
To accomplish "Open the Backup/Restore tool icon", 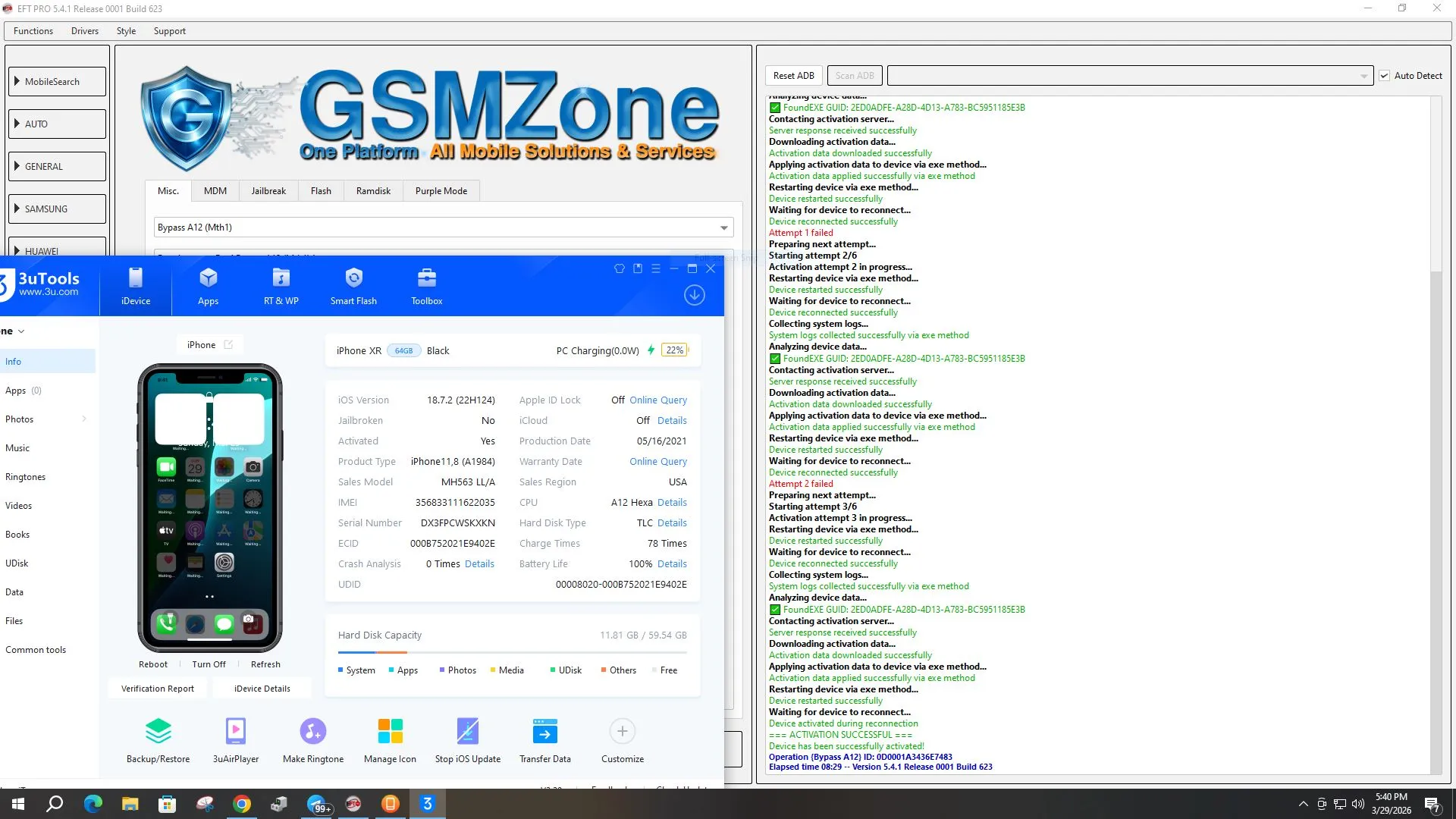I will [158, 732].
